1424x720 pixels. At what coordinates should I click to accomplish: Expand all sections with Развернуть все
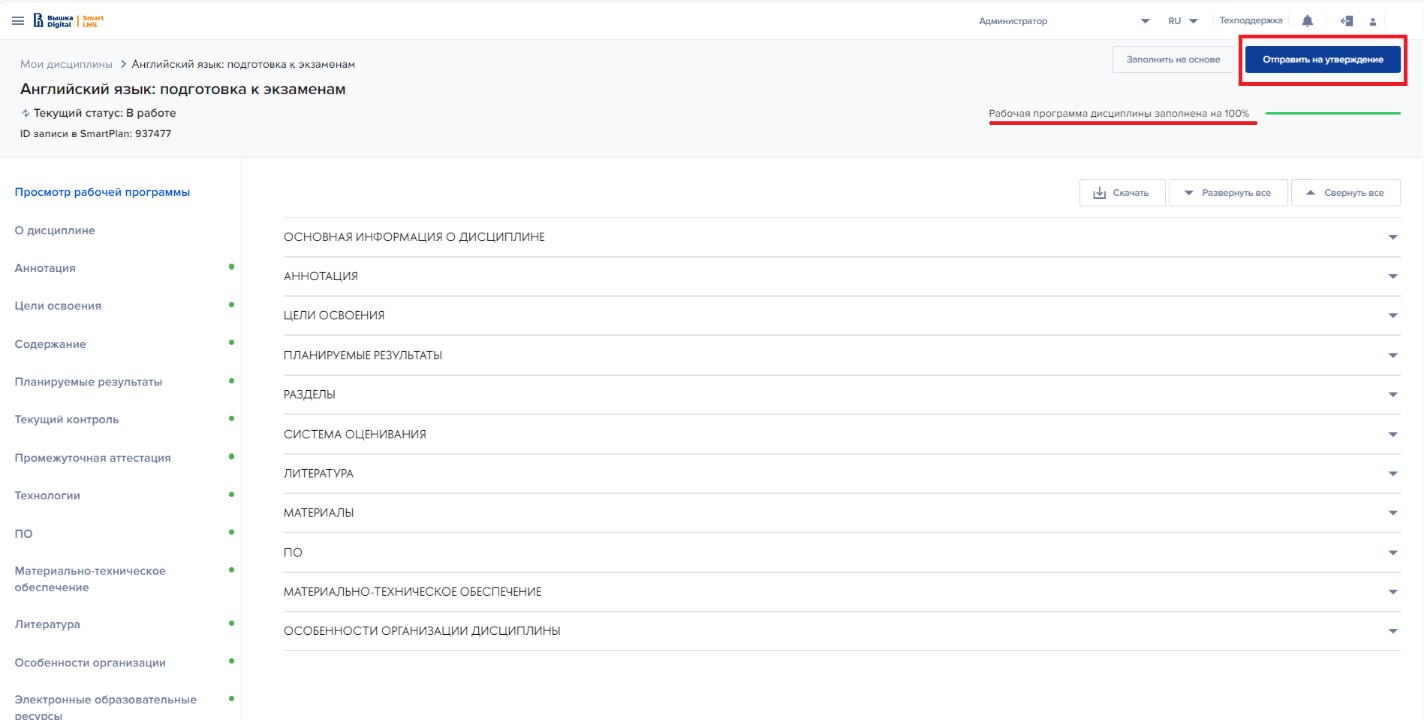point(1228,193)
